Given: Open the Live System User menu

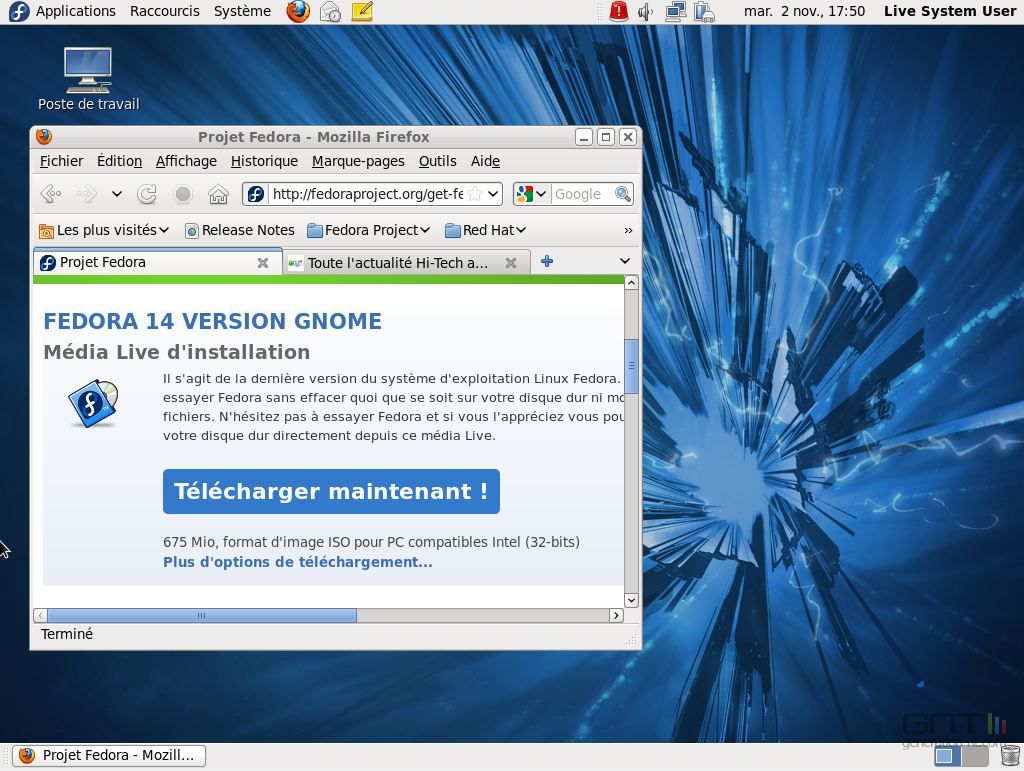Looking at the screenshot, I should 950,11.
